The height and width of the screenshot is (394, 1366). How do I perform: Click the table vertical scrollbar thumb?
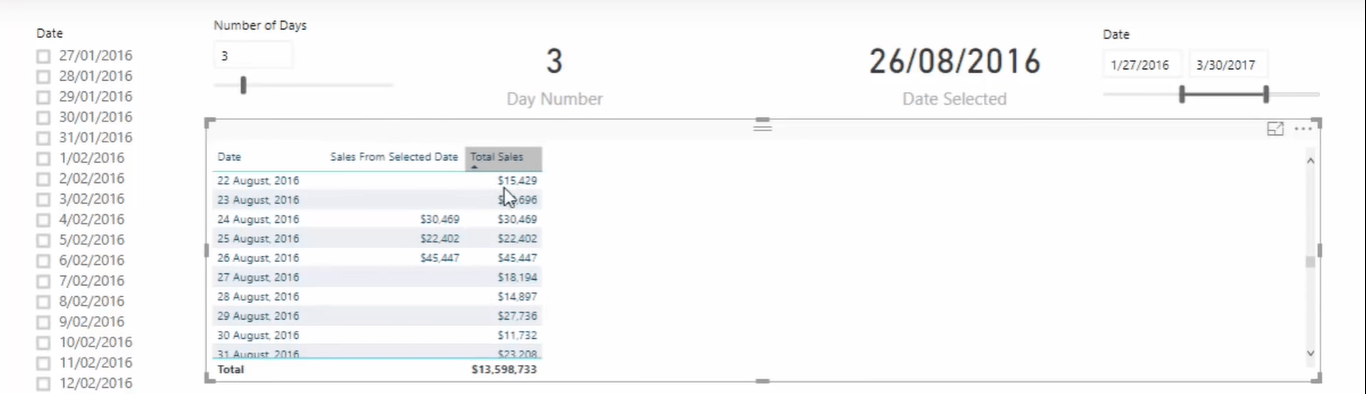click(1311, 262)
